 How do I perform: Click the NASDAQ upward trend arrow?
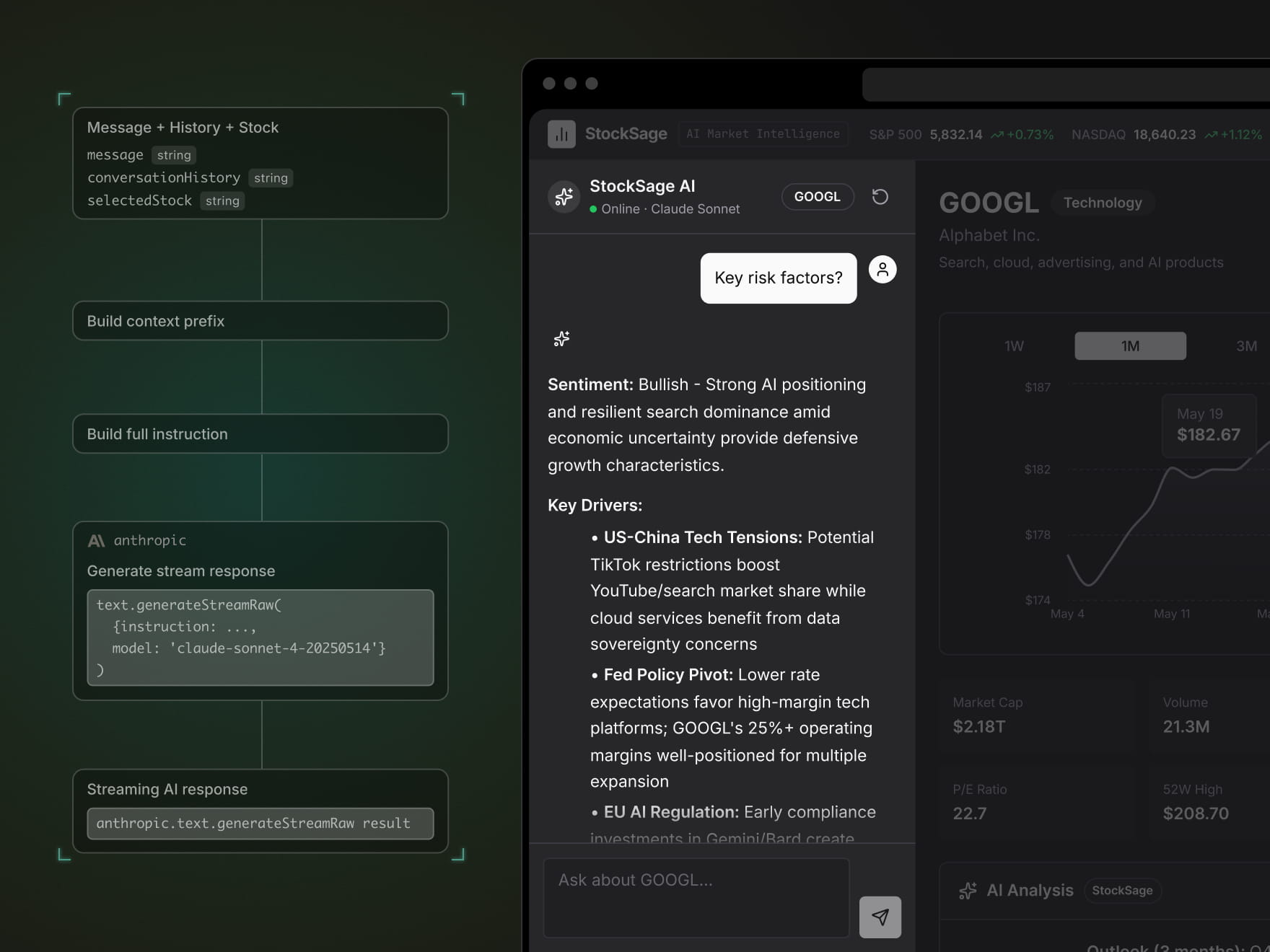click(x=1211, y=135)
